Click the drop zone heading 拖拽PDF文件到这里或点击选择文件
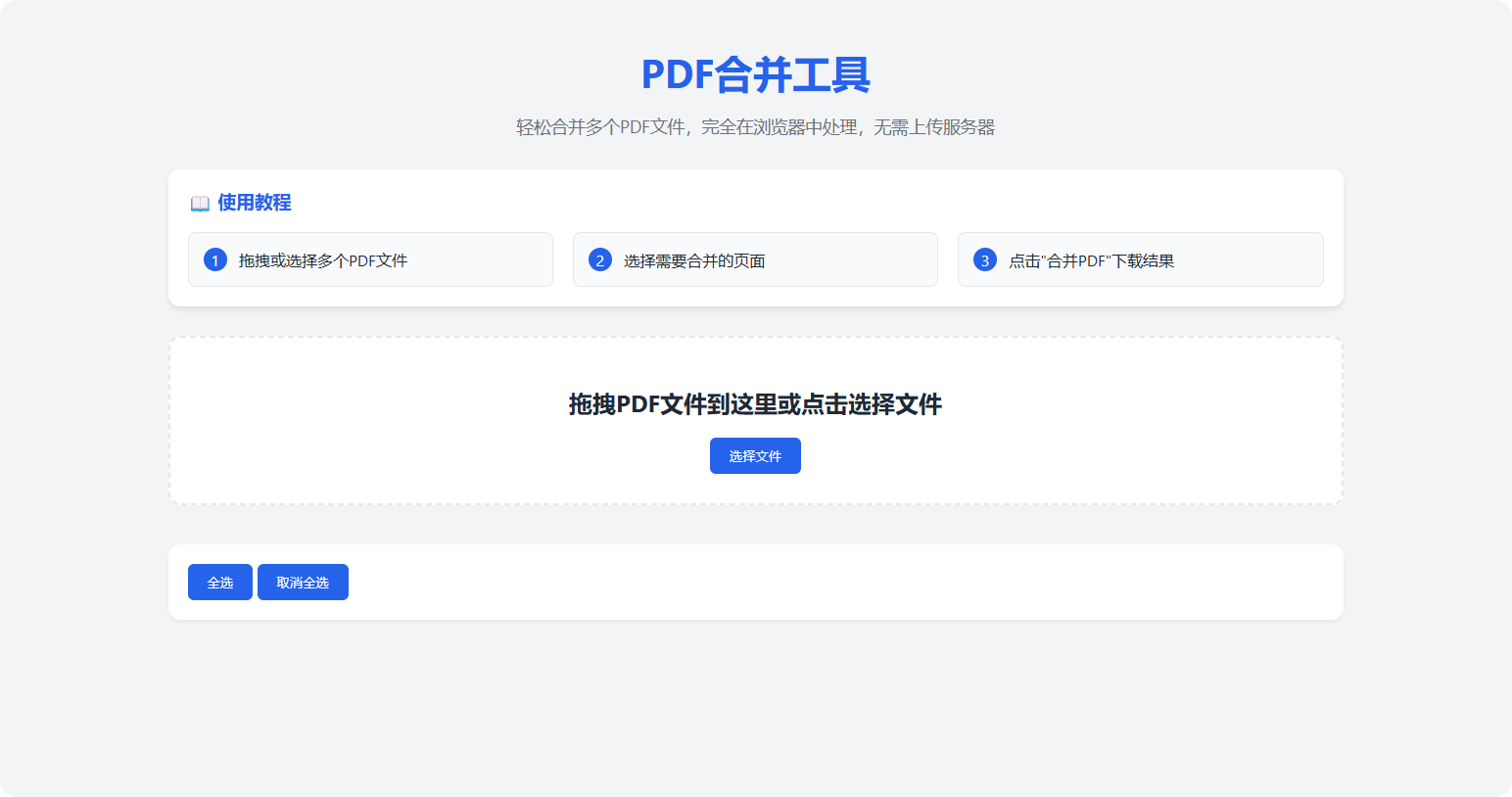Viewport: 1512px width, 797px height. click(x=755, y=404)
